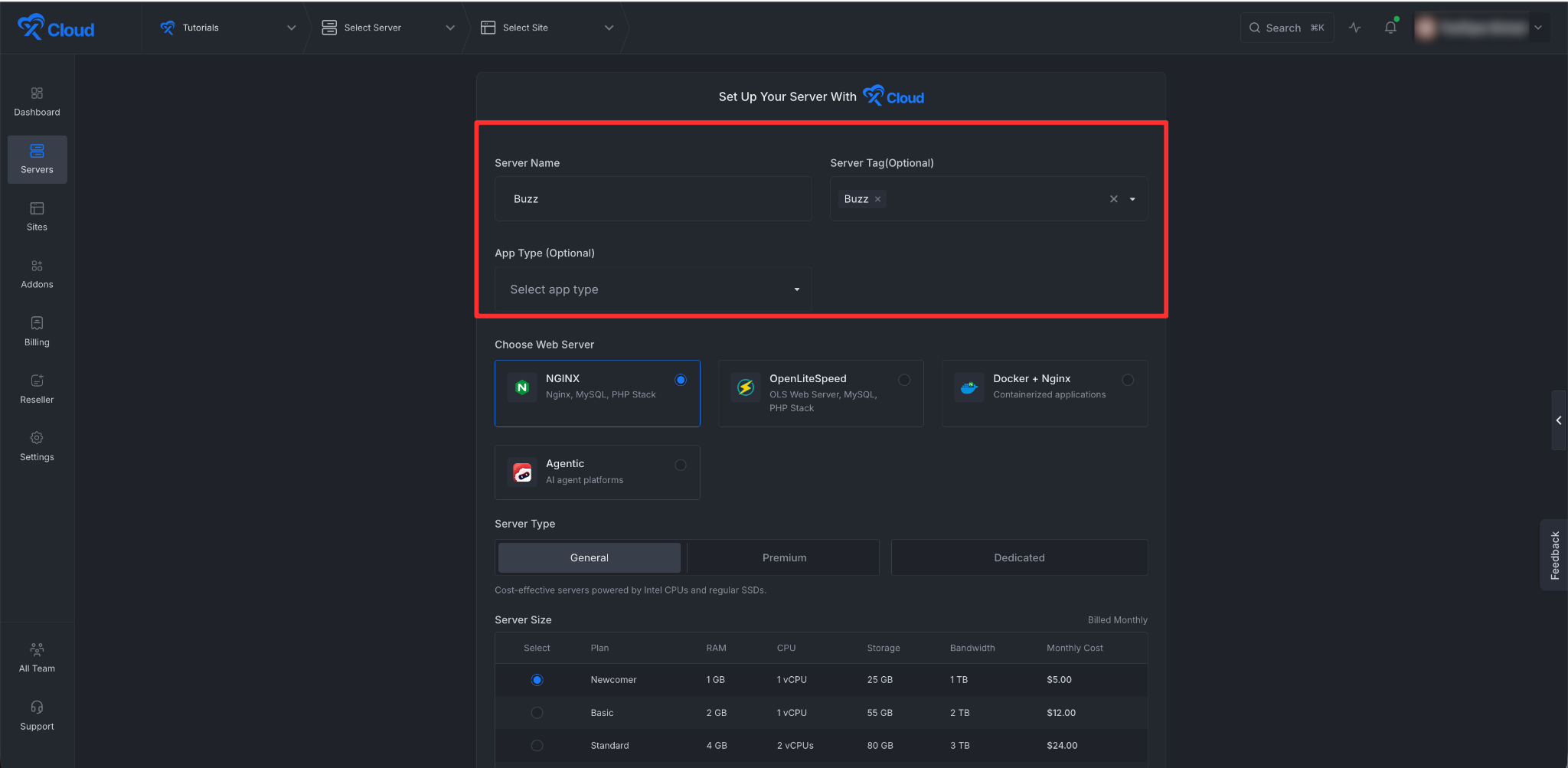Click the 2 vCPUs cell
This screenshot has width=1568, height=768.
[x=795, y=746]
